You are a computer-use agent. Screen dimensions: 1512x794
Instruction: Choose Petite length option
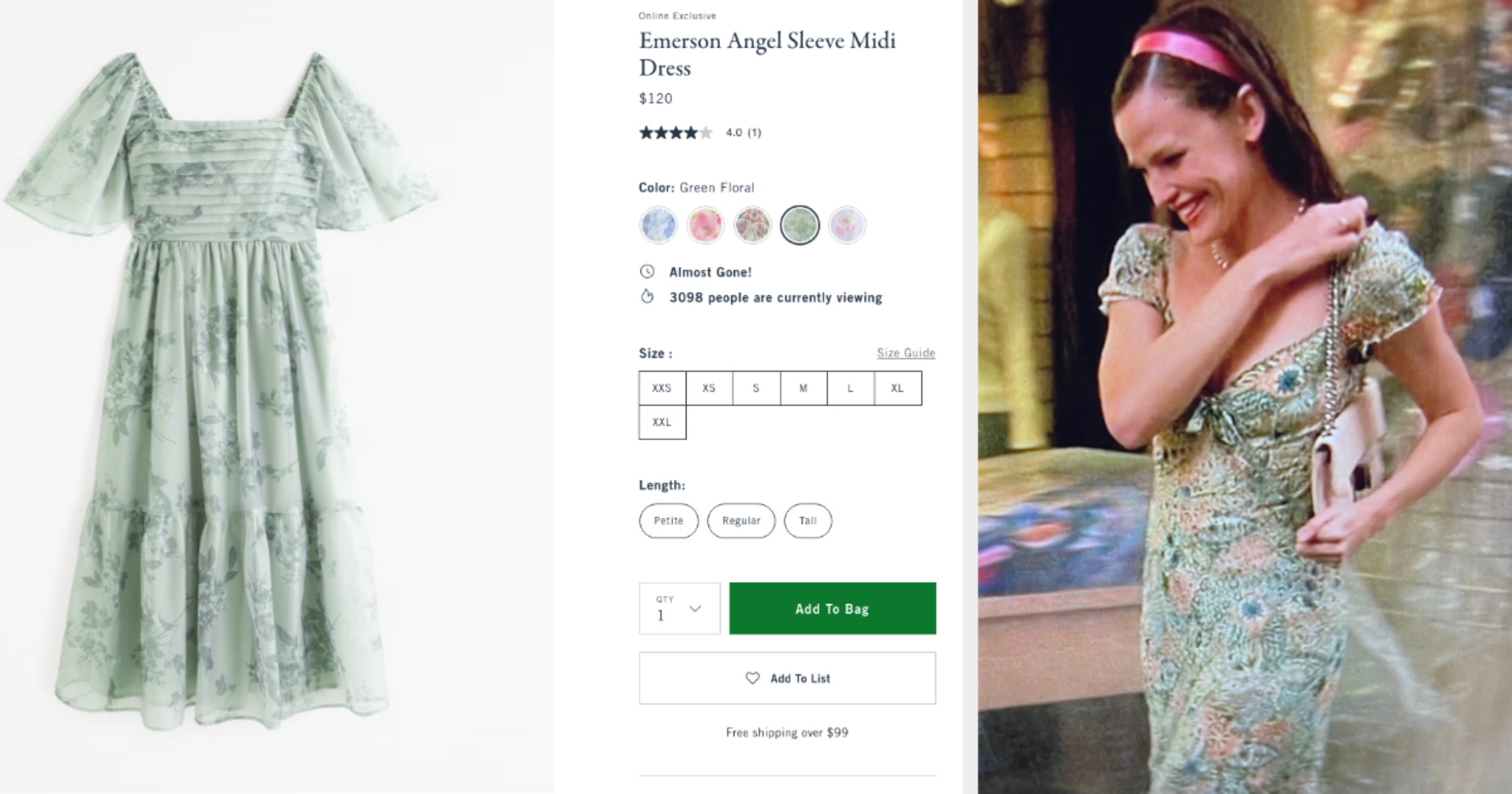pos(669,521)
